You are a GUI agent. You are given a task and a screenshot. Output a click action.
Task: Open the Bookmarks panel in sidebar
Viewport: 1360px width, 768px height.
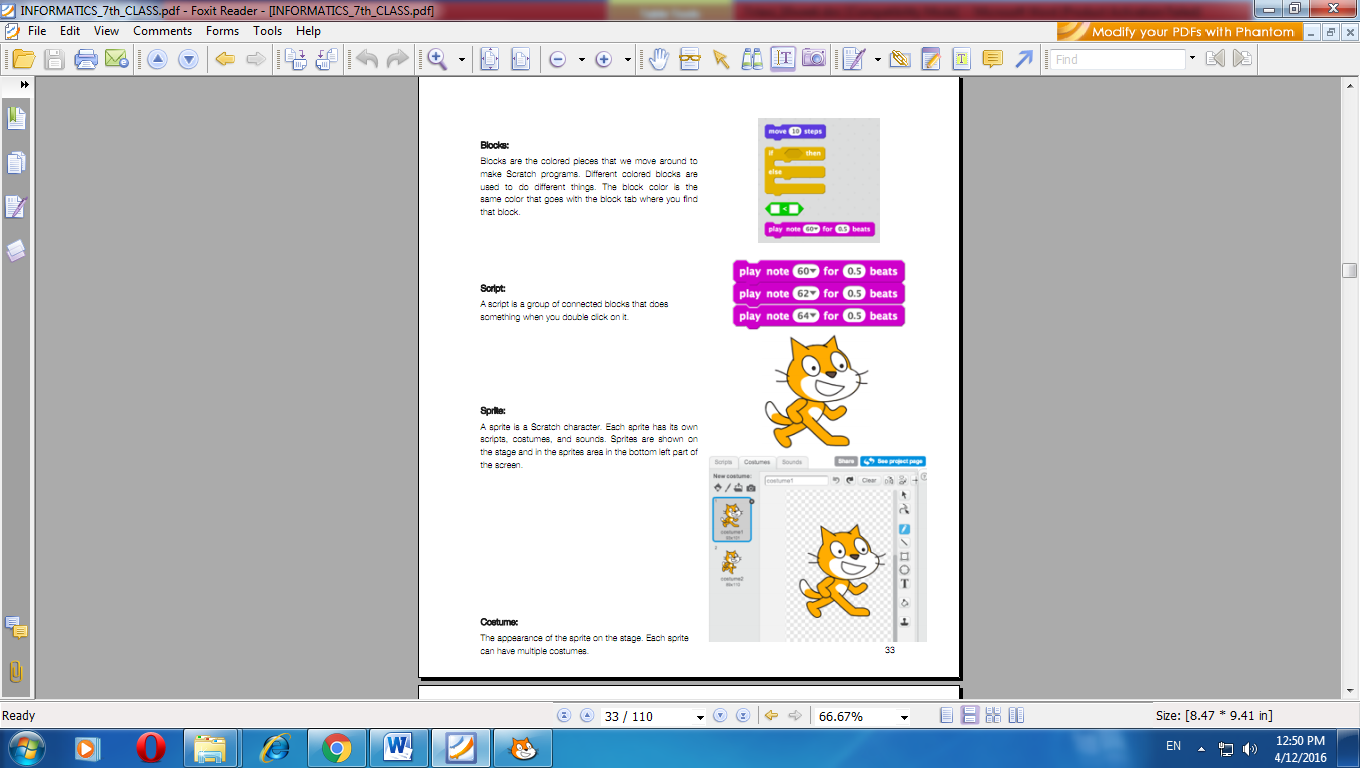click(16, 119)
